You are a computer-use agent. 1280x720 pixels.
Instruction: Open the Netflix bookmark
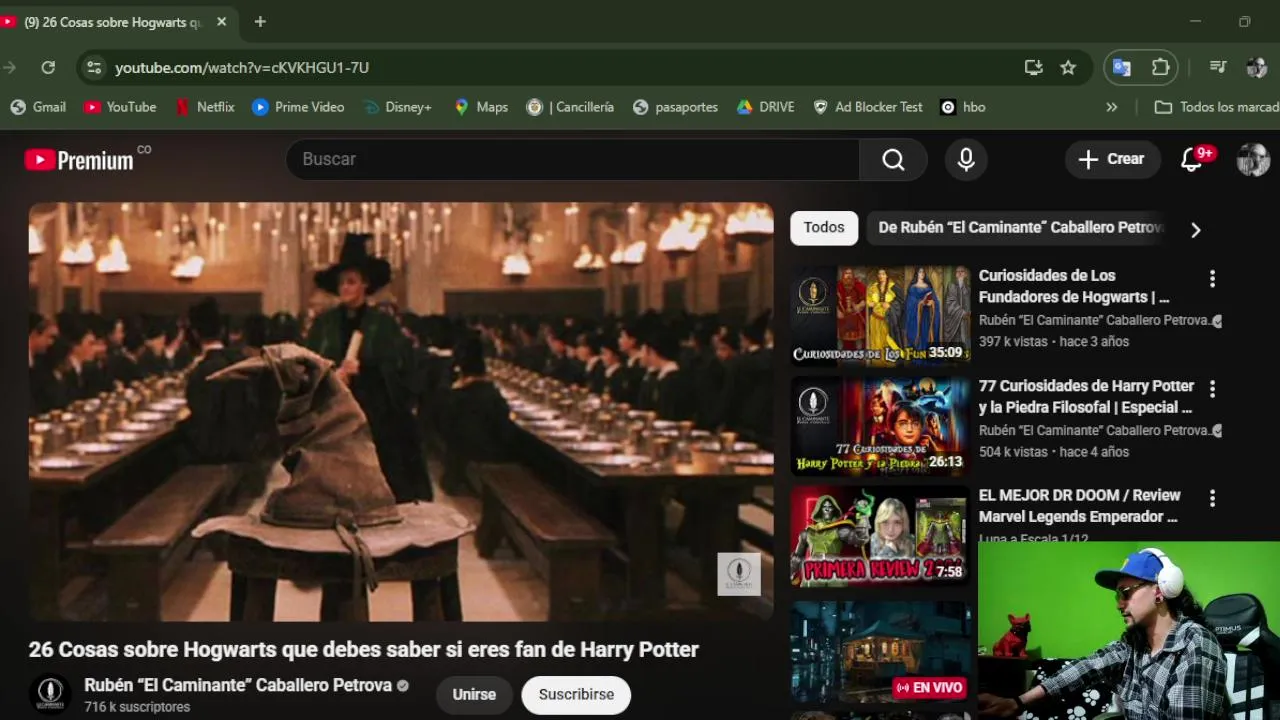[204, 107]
